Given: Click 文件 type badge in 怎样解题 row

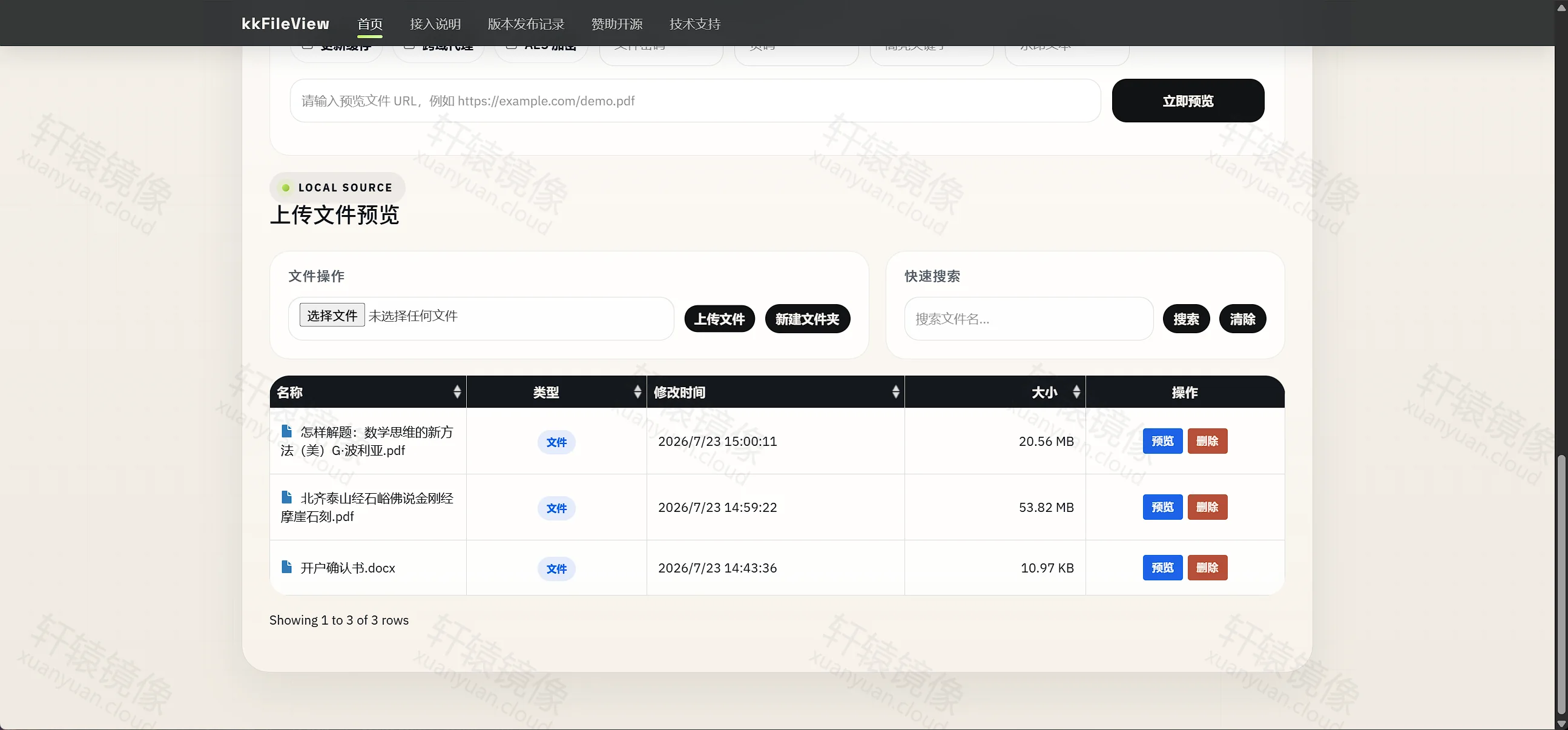Looking at the screenshot, I should (x=556, y=442).
